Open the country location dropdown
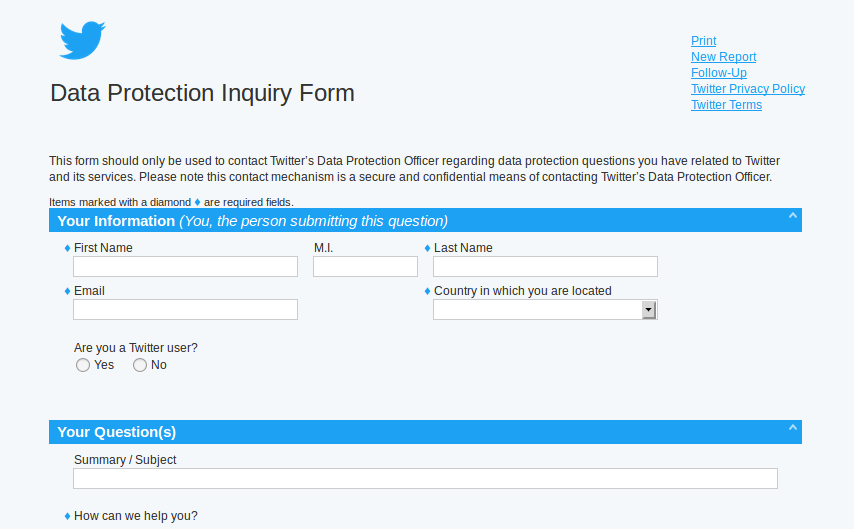 tap(648, 310)
